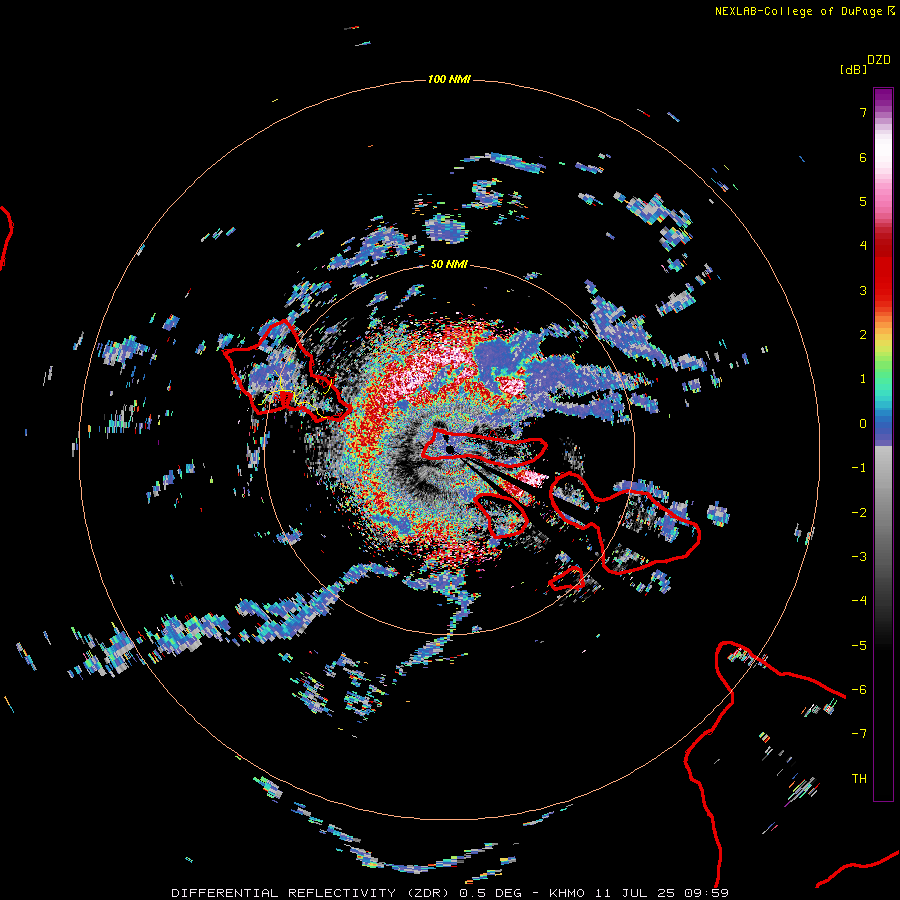Click the ZDR color scale bar
The image size is (900, 900).
[883, 444]
